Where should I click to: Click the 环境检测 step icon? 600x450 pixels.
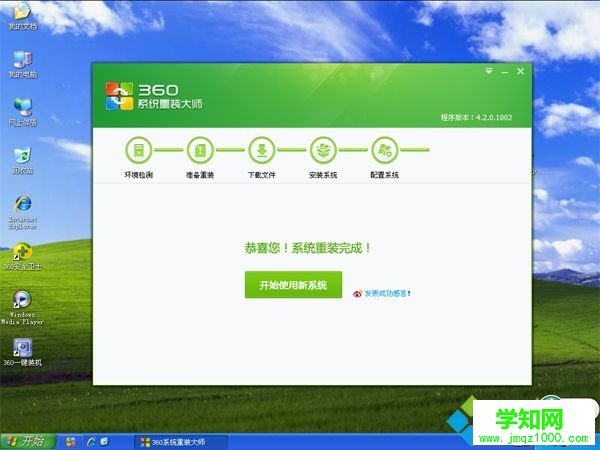click(x=139, y=150)
